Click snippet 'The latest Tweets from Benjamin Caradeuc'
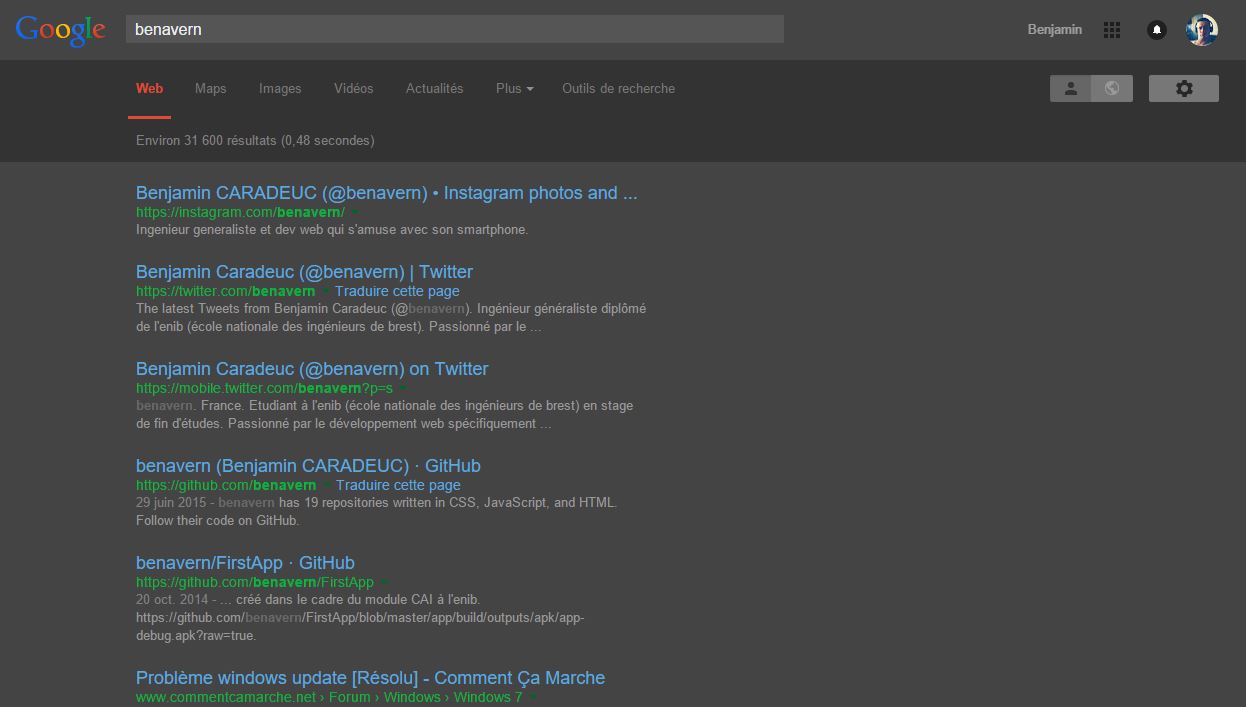Image resolution: width=1246 pixels, height=707 pixels. [x=391, y=318]
